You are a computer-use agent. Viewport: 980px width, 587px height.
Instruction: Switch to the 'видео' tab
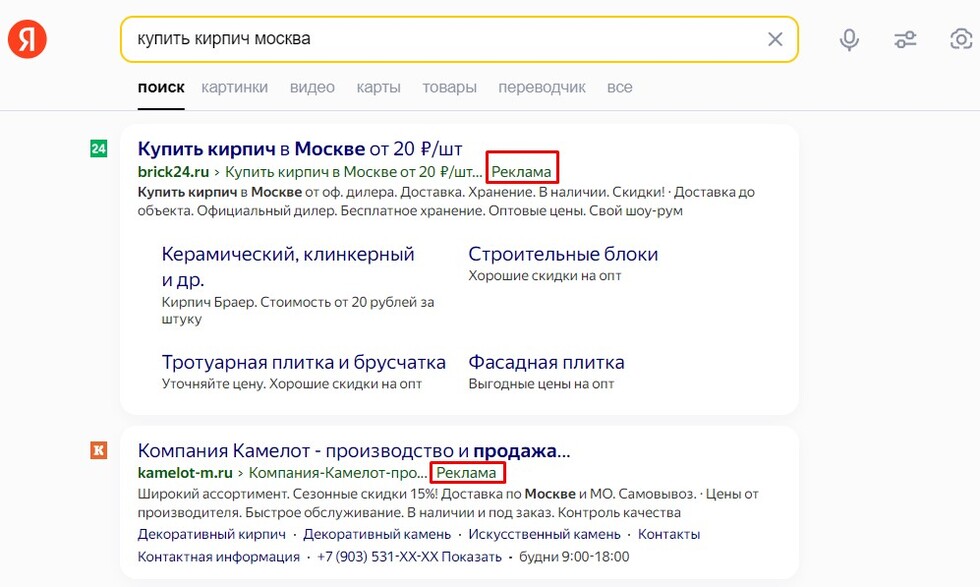tap(312, 88)
